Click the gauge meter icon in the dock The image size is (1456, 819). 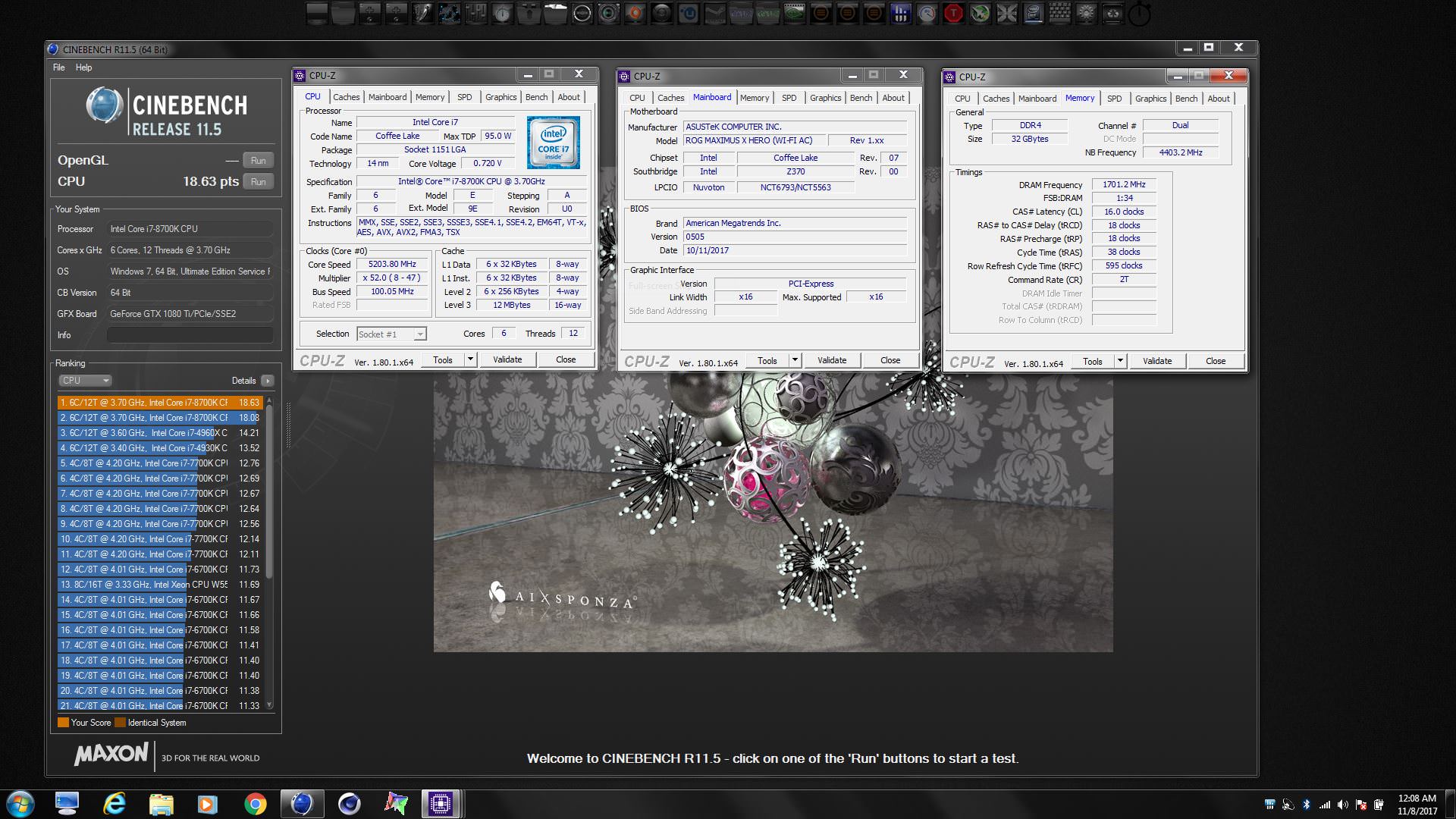point(926,13)
